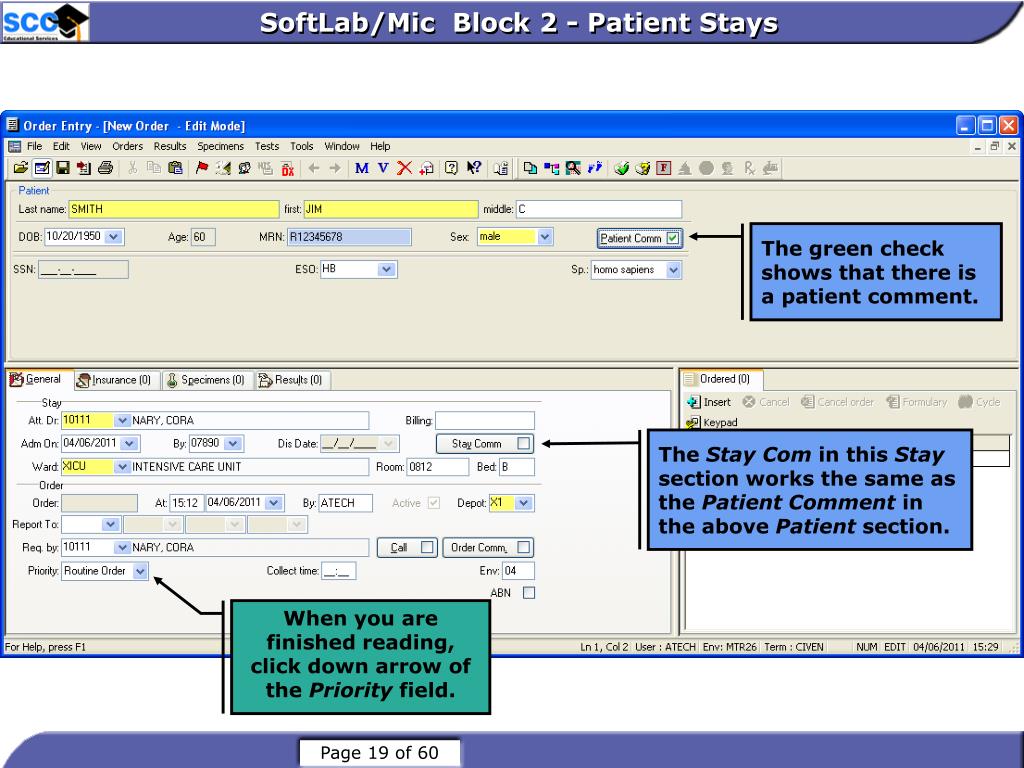Click the red F toolbar icon
This screenshot has height=768, width=1024.
coord(664,168)
